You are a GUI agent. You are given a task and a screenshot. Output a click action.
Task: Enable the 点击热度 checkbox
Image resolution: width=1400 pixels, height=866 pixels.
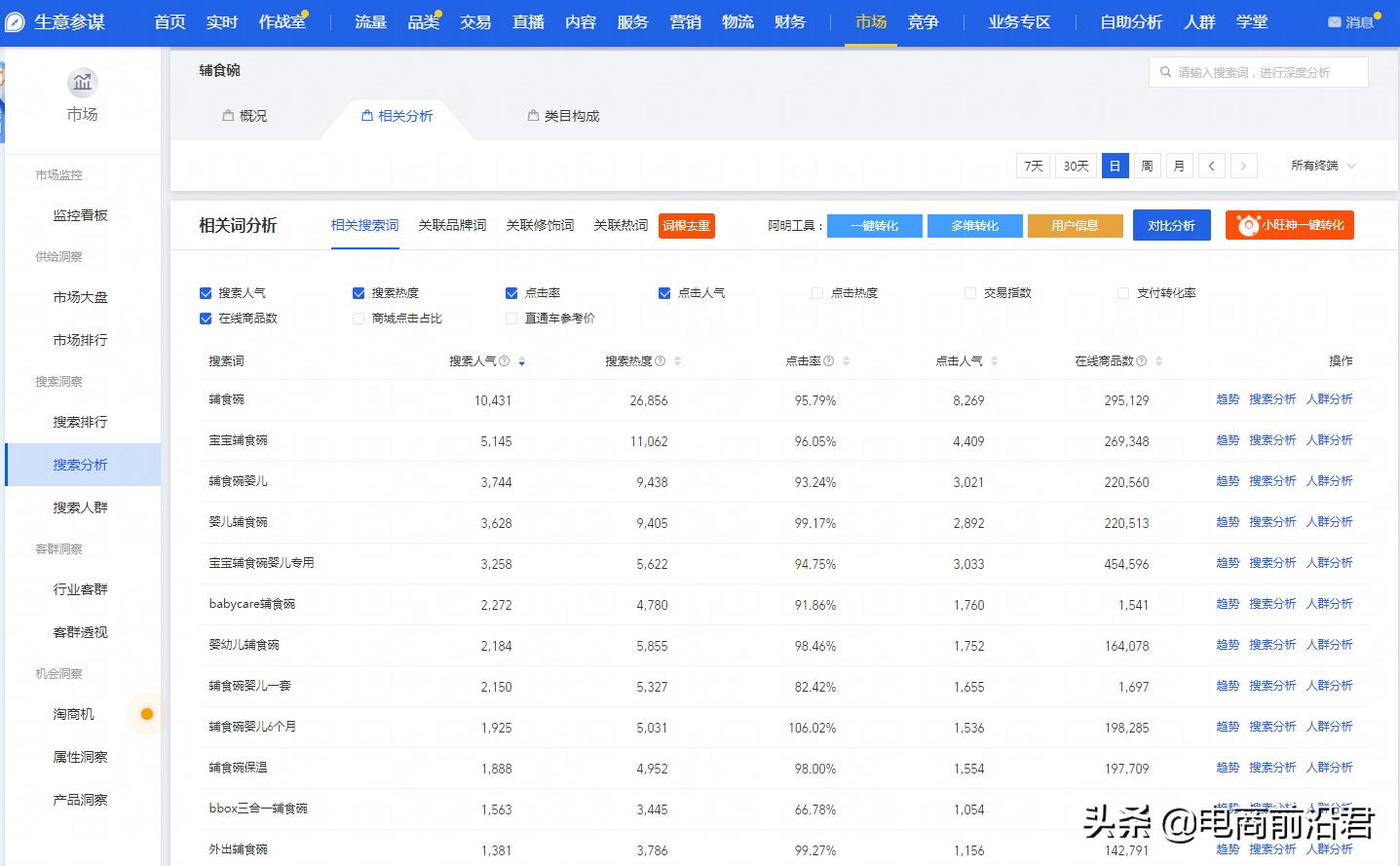(816, 292)
